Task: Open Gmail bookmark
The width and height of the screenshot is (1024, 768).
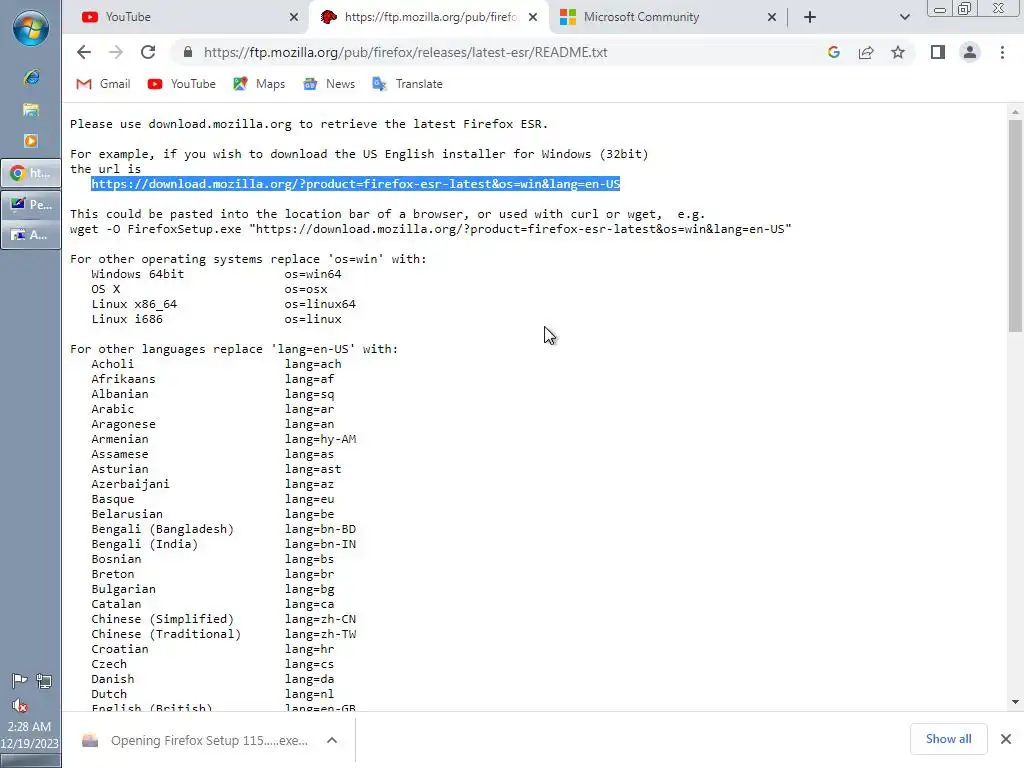Action: click(x=103, y=84)
